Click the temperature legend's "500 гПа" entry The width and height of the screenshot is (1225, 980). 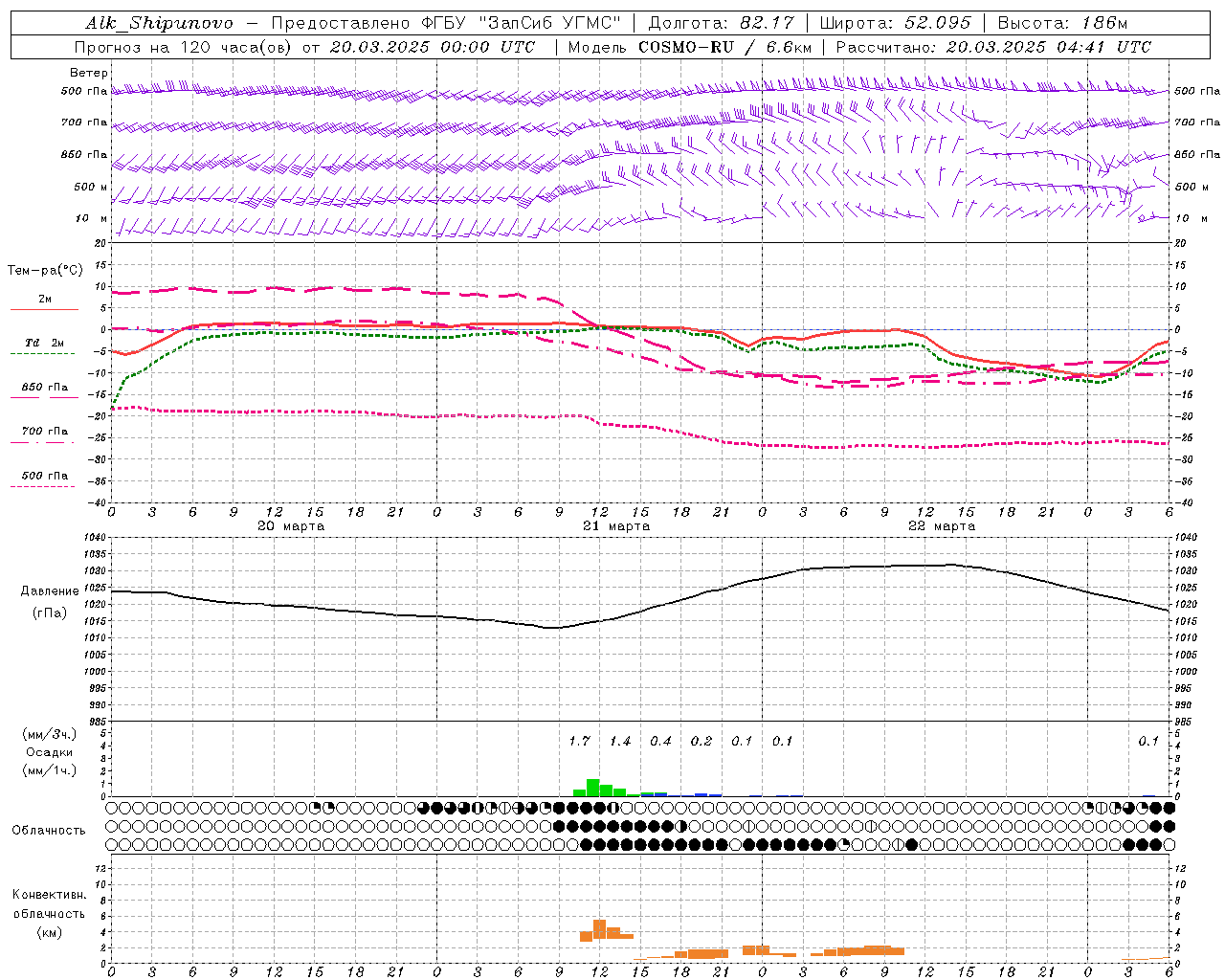pyautogui.click(x=45, y=476)
